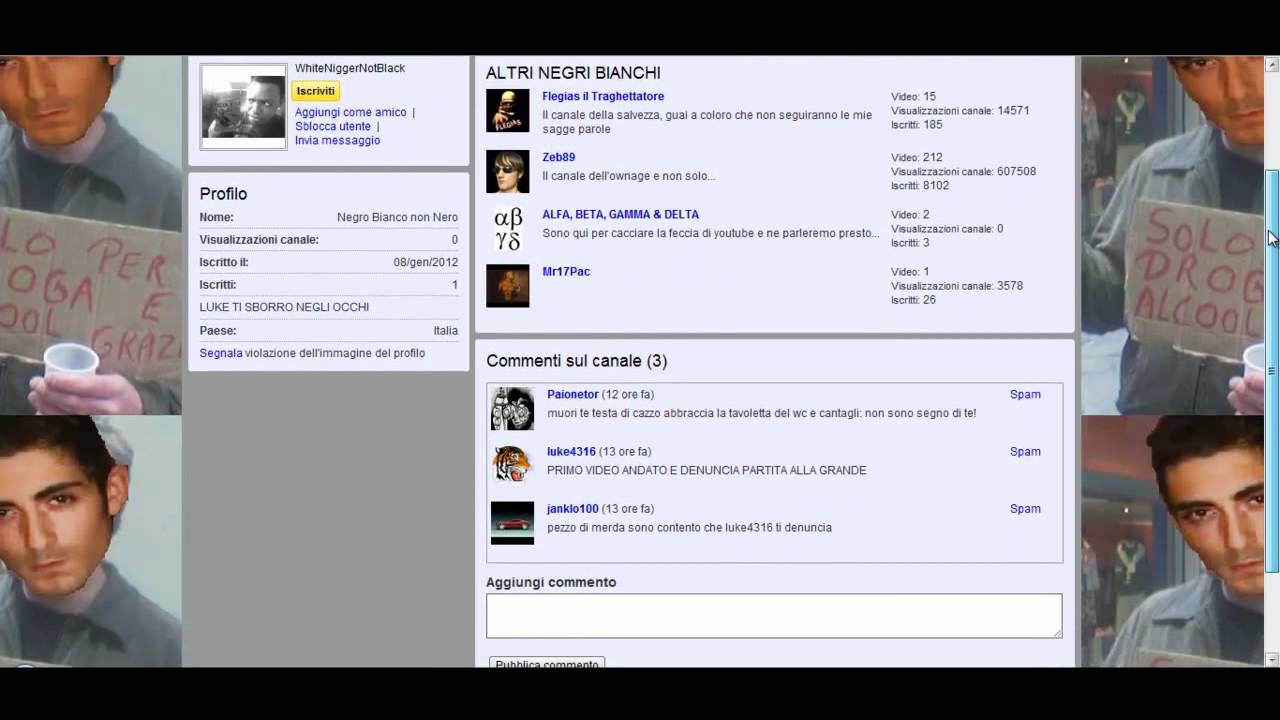Open the channel owner's profile picture
The width and height of the screenshot is (1280, 720).
coord(243,107)
